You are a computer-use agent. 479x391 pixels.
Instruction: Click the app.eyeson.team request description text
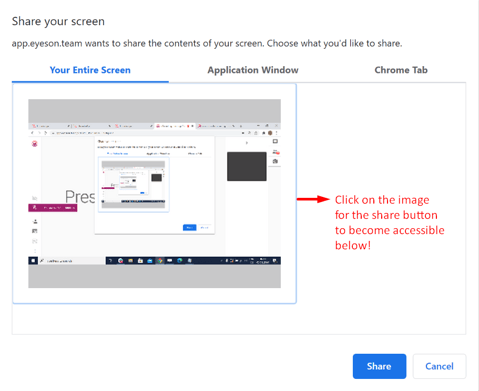[x=207, y=43]
